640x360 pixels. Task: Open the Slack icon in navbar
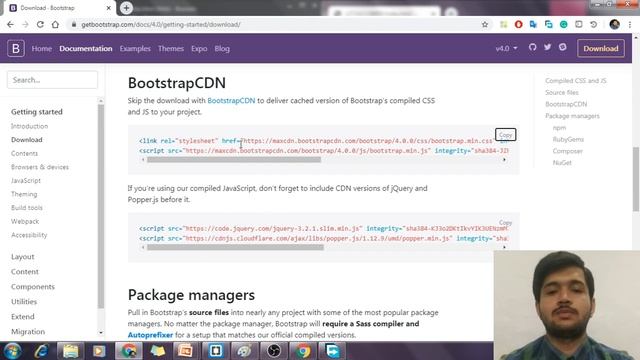pyautogui.click(x=563, y=47)
